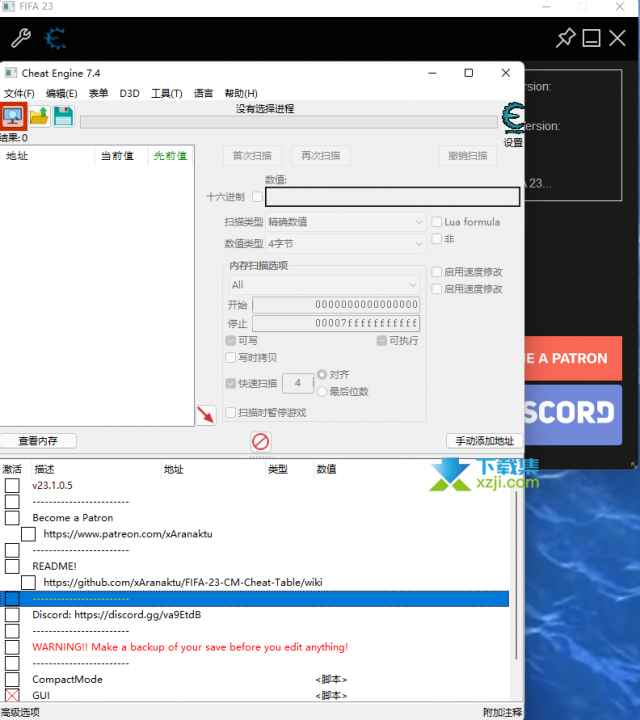
Task: Click the 首次扫描 first scan button
Action: (252, 156)
